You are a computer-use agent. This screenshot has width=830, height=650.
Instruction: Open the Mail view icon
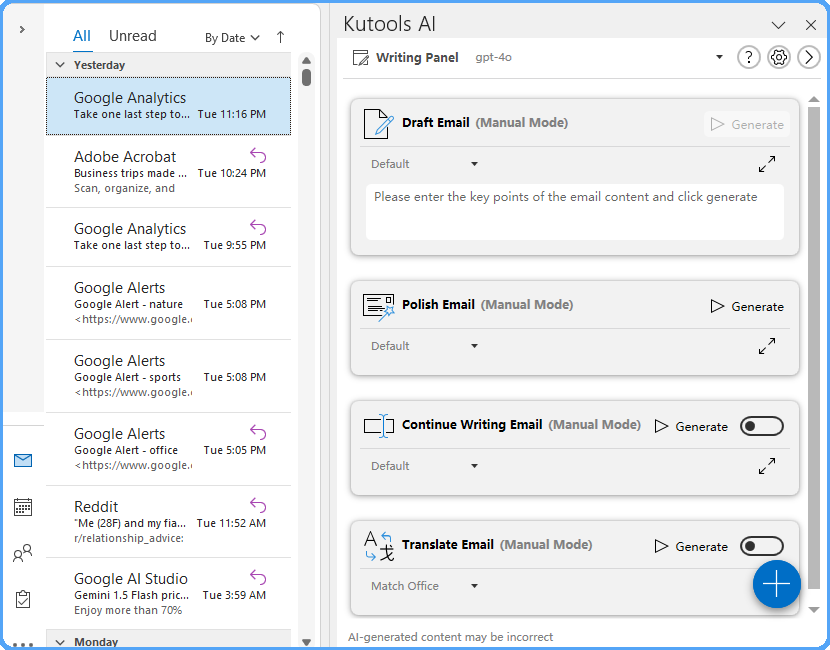tap(22, 461)
